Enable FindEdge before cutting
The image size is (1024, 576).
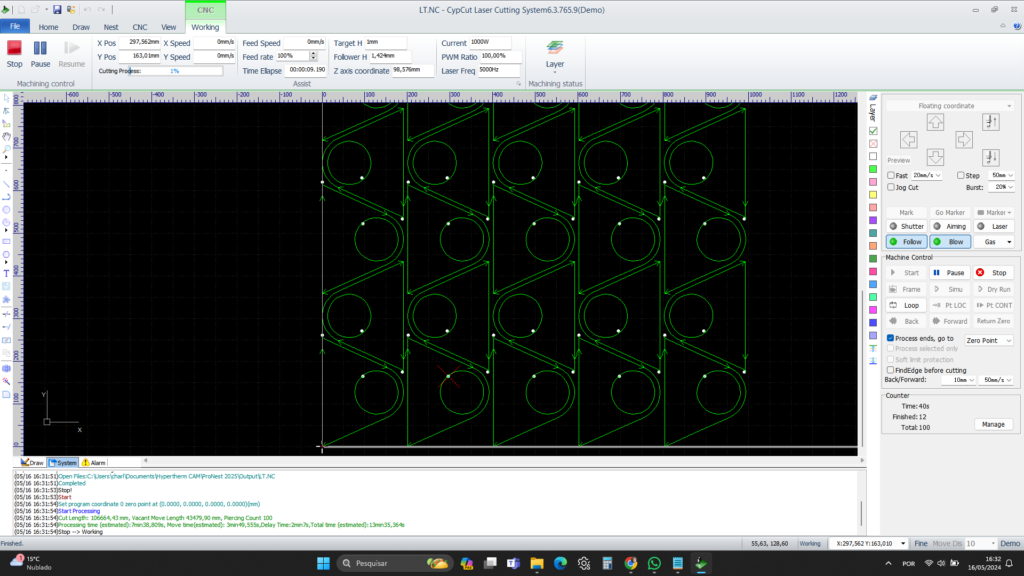[x=891, y=369]
